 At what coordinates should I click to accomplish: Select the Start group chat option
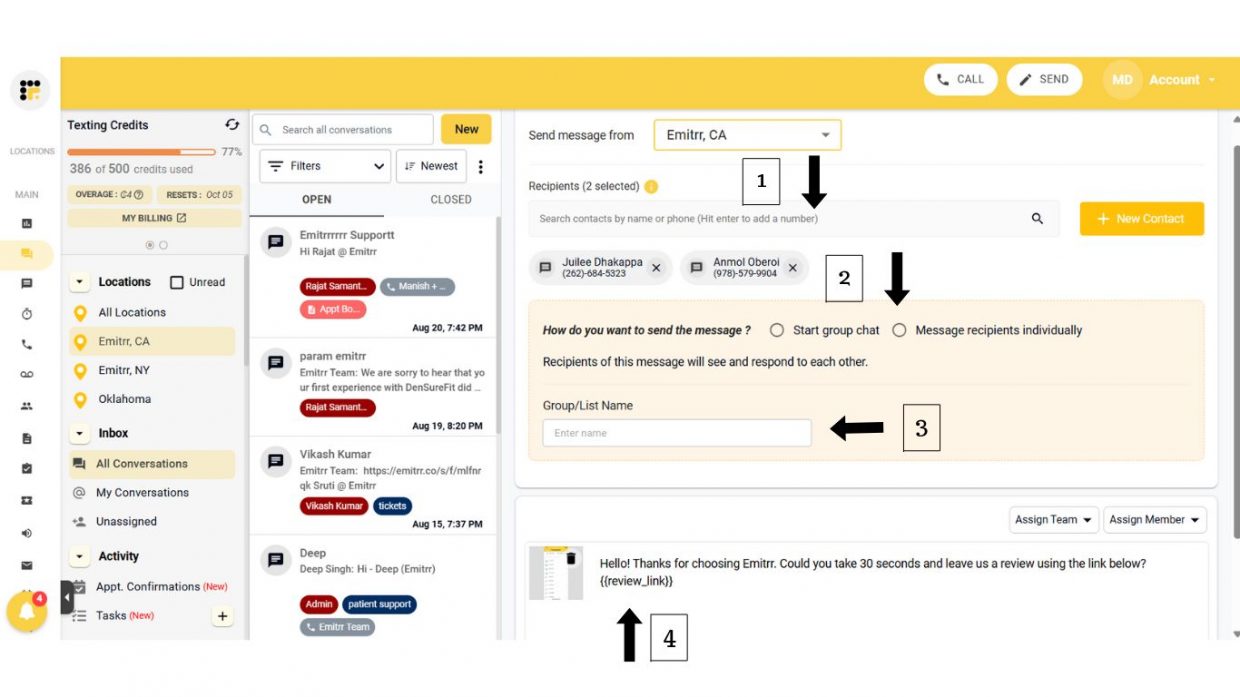776,330
